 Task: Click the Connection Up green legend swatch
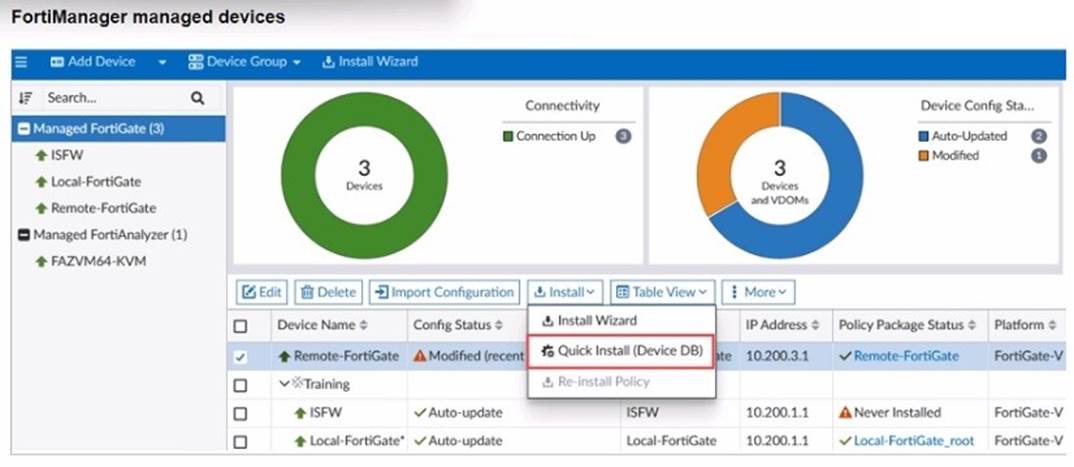508,136
